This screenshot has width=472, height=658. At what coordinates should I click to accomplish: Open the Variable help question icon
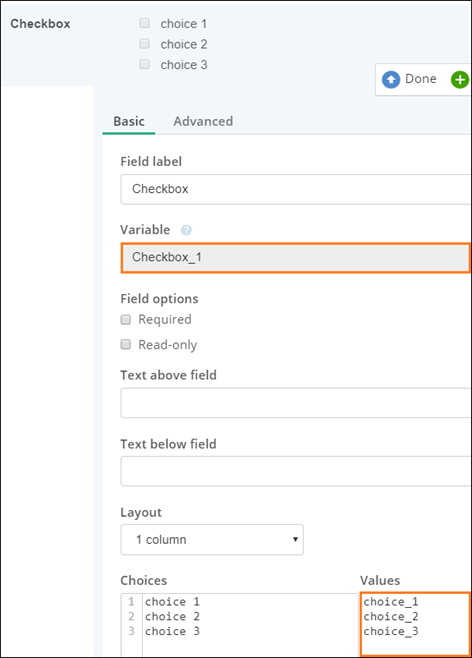(186, 230)
